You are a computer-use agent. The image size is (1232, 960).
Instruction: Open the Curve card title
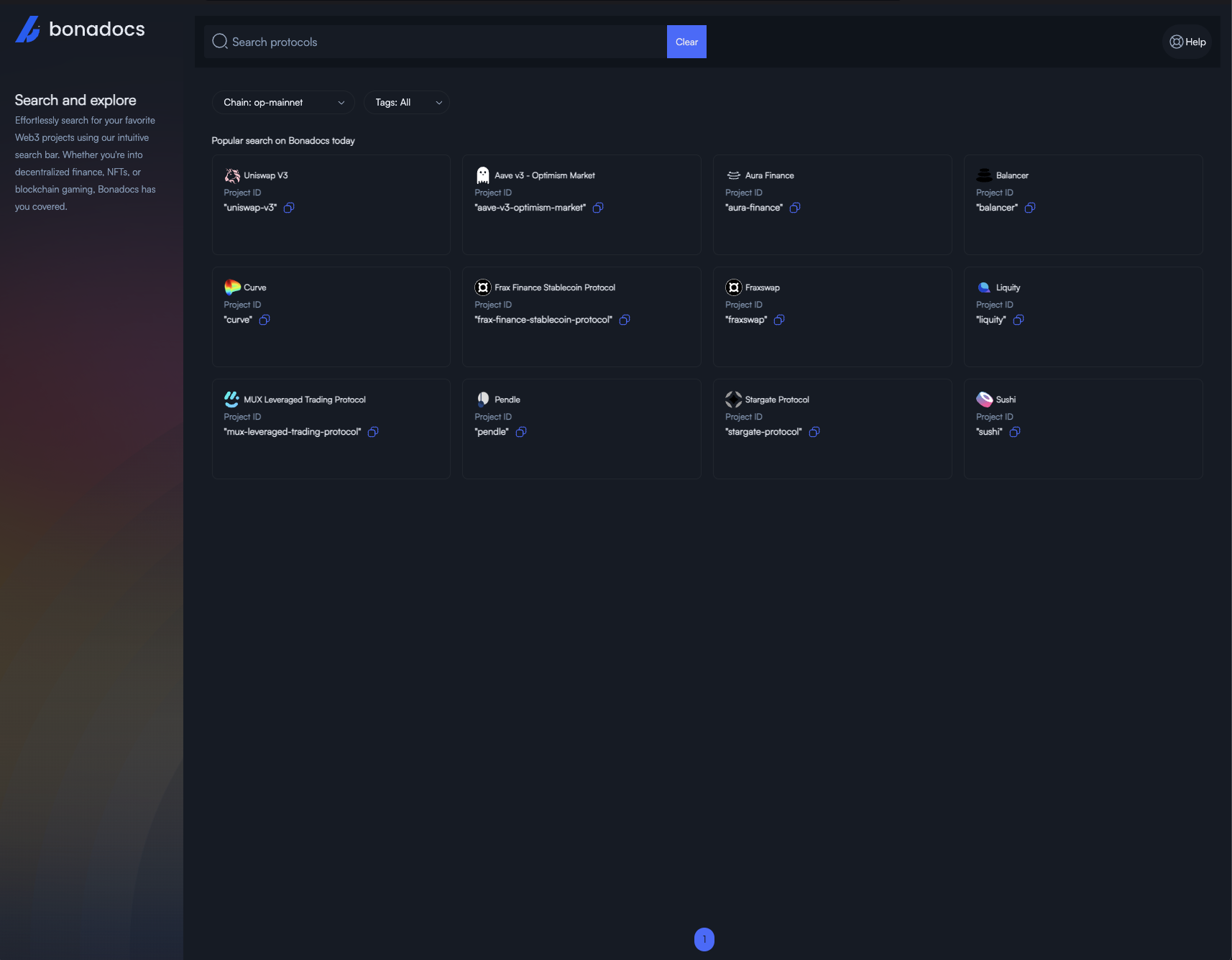255,287
